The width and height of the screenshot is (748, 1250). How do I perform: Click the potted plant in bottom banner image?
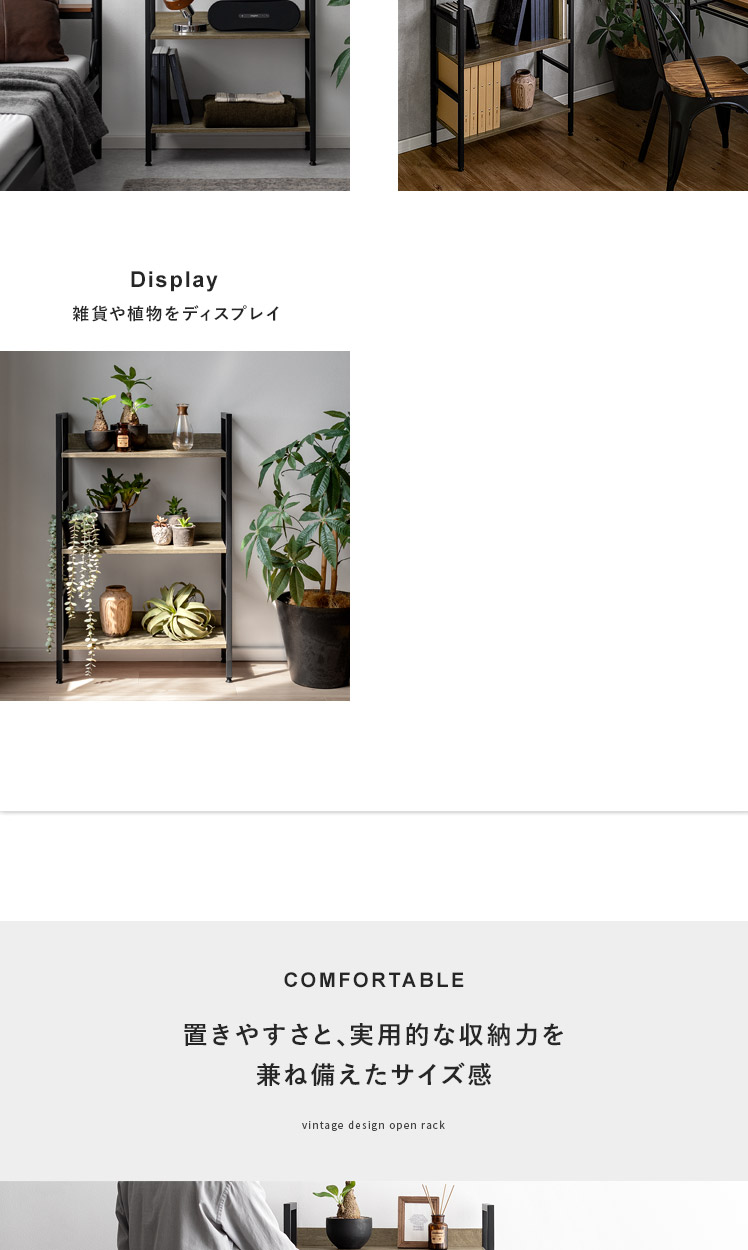point(348,1215)
